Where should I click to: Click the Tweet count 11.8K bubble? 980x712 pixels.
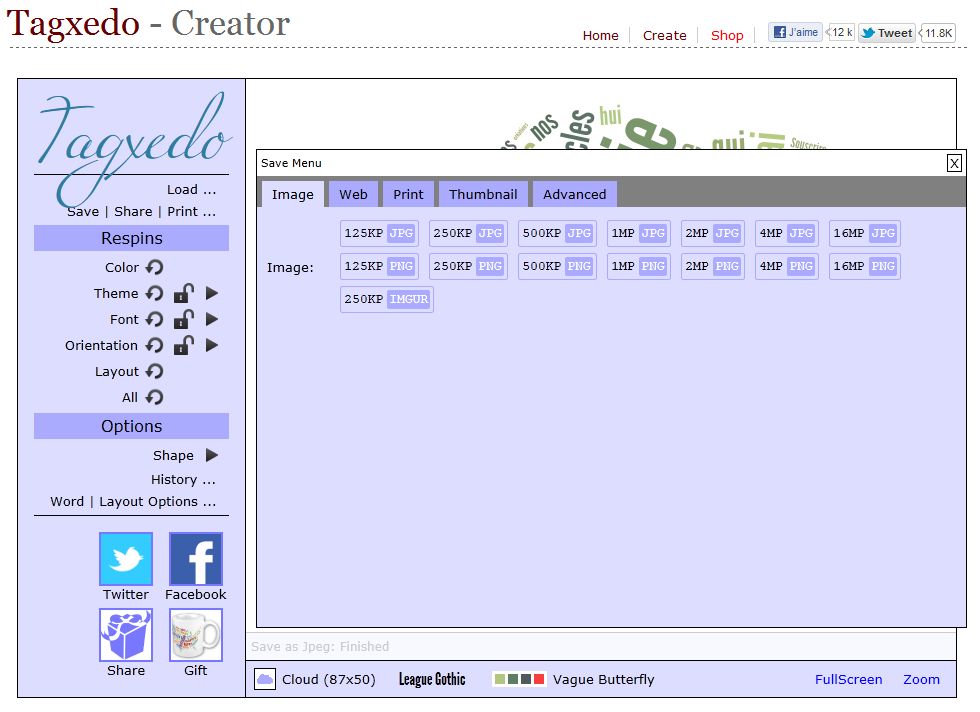click(938, 33)
